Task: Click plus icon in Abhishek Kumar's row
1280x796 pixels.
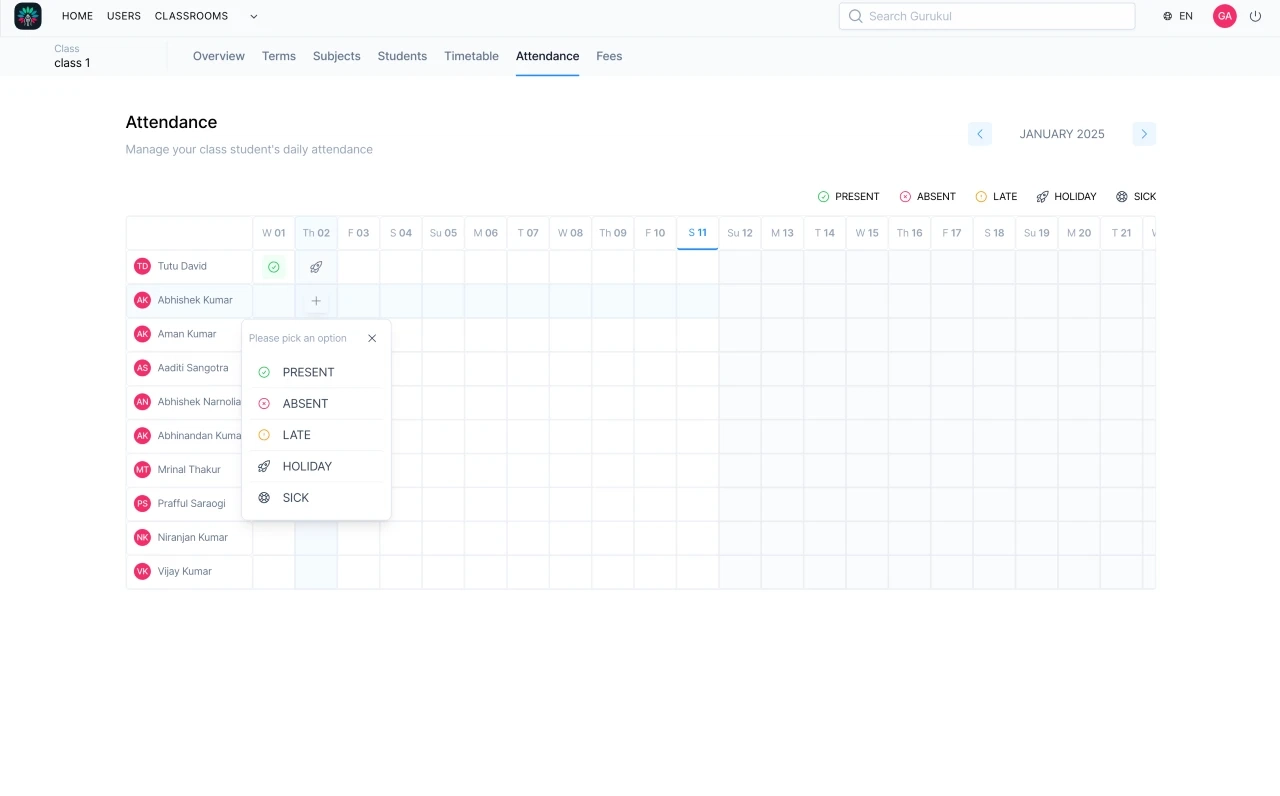Action: (316, 301)
